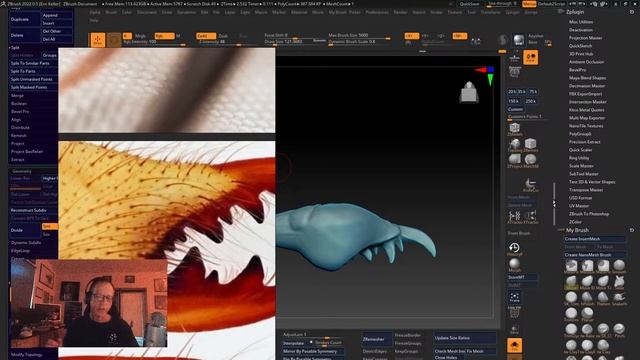640x360 pixels.
Task: Adjust the Draw Size slider
Action: point(294,42)
